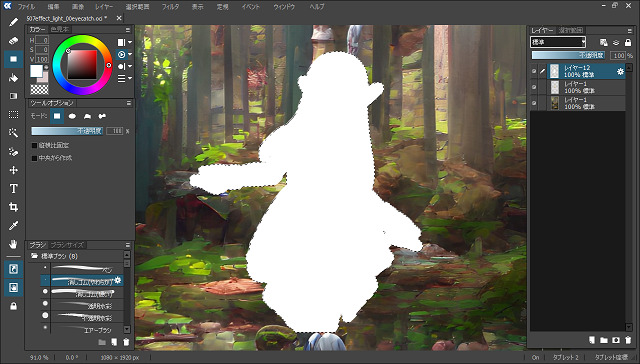Click the layer opacity slider
Image resolution: width=640 pixels, height=364 pixels.
point(568,55)
